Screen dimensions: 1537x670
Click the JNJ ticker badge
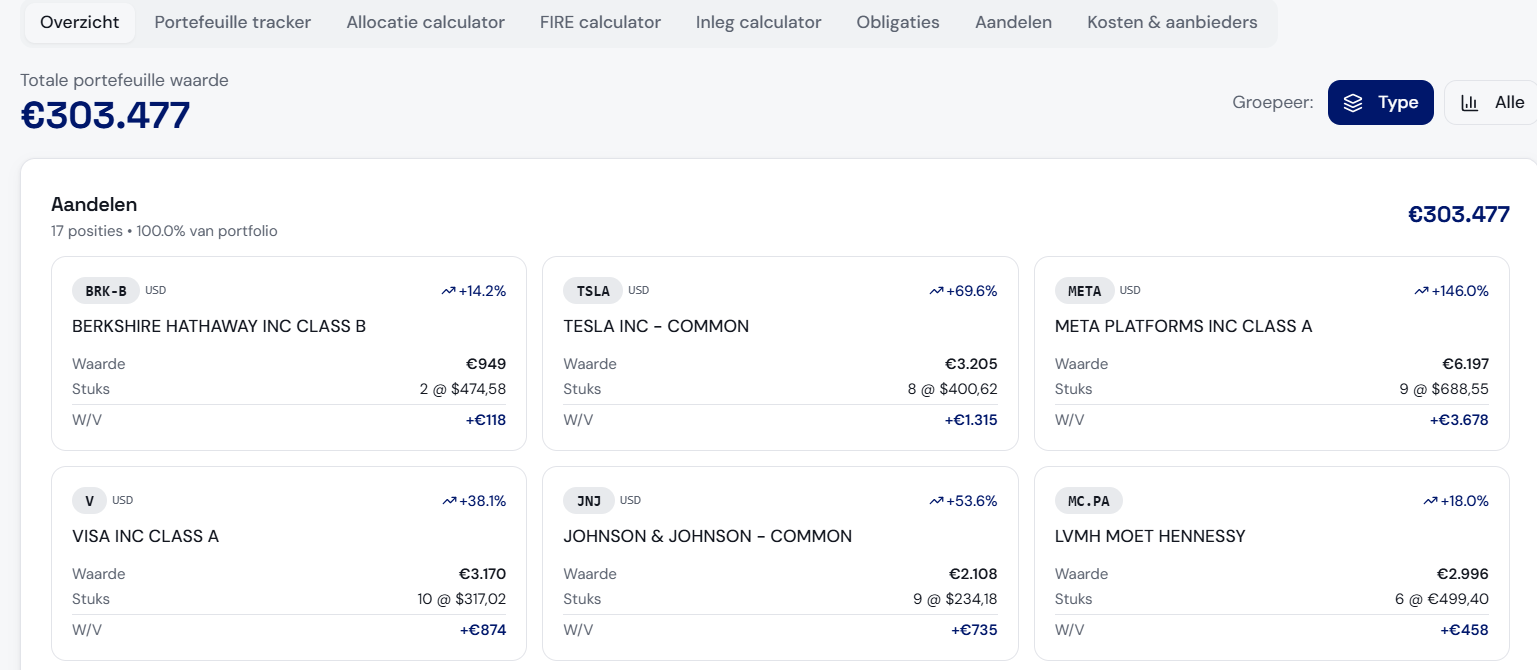(x=589, y=501)
